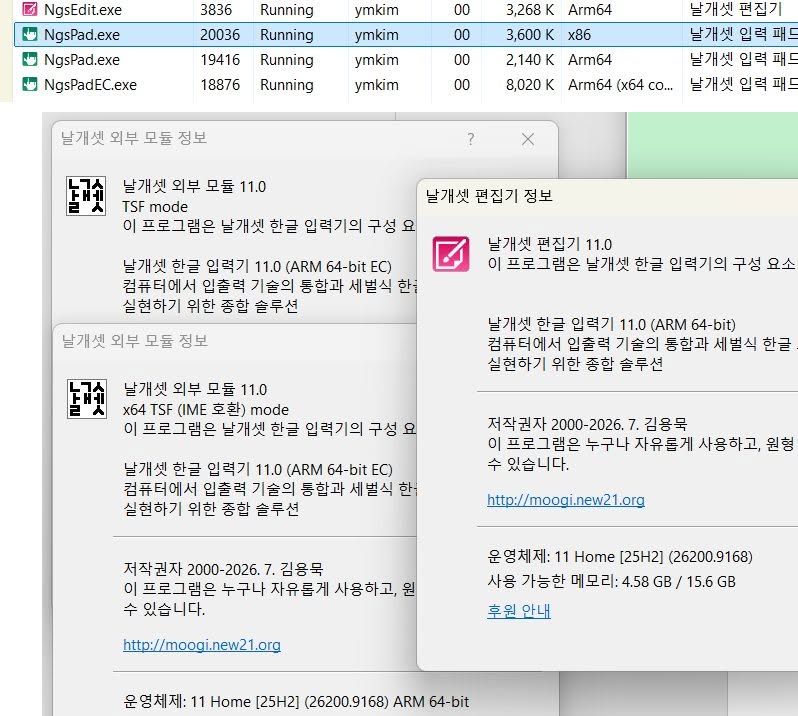Screen dimensions: 798x716
Task: Click 운영체제 line ending ARM 64-bit in module dialog
Action: point(296,701)
